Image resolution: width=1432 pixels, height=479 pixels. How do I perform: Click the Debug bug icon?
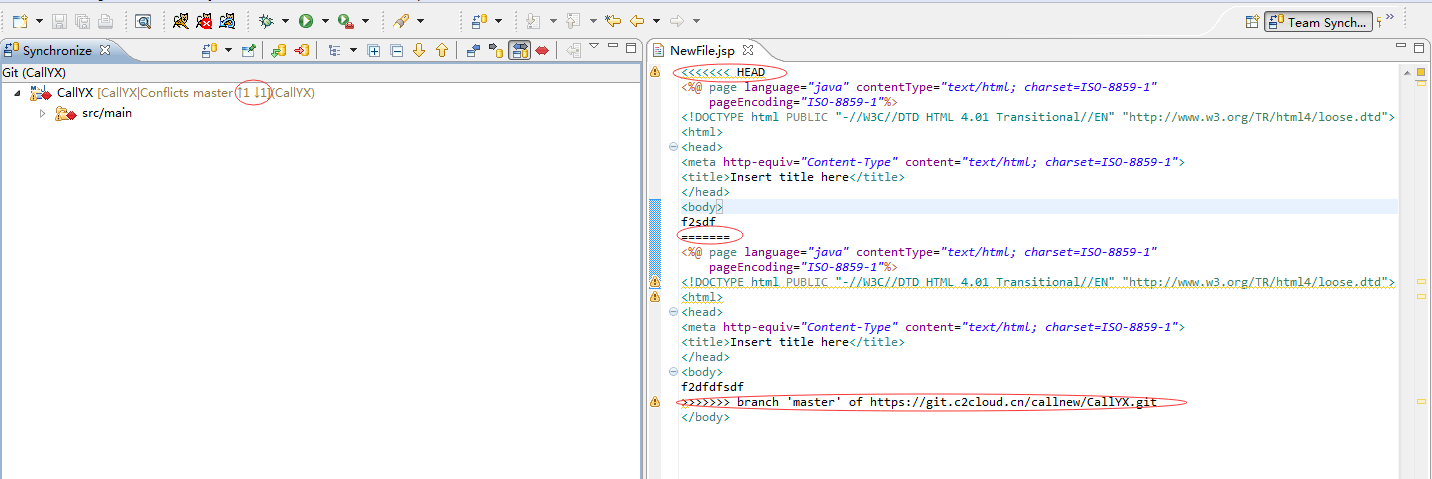tap(266, 20)
